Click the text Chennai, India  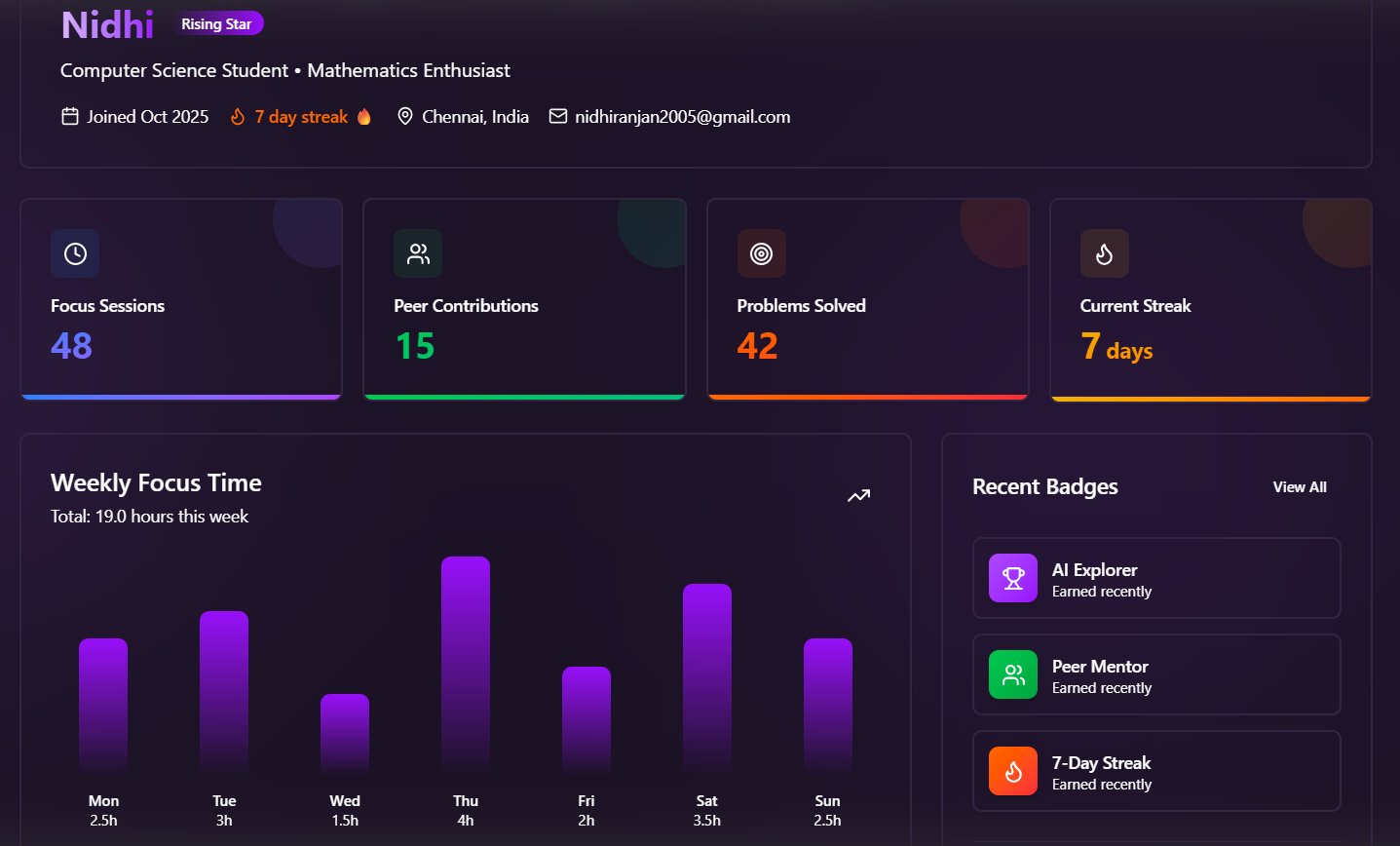click(475, 117)
